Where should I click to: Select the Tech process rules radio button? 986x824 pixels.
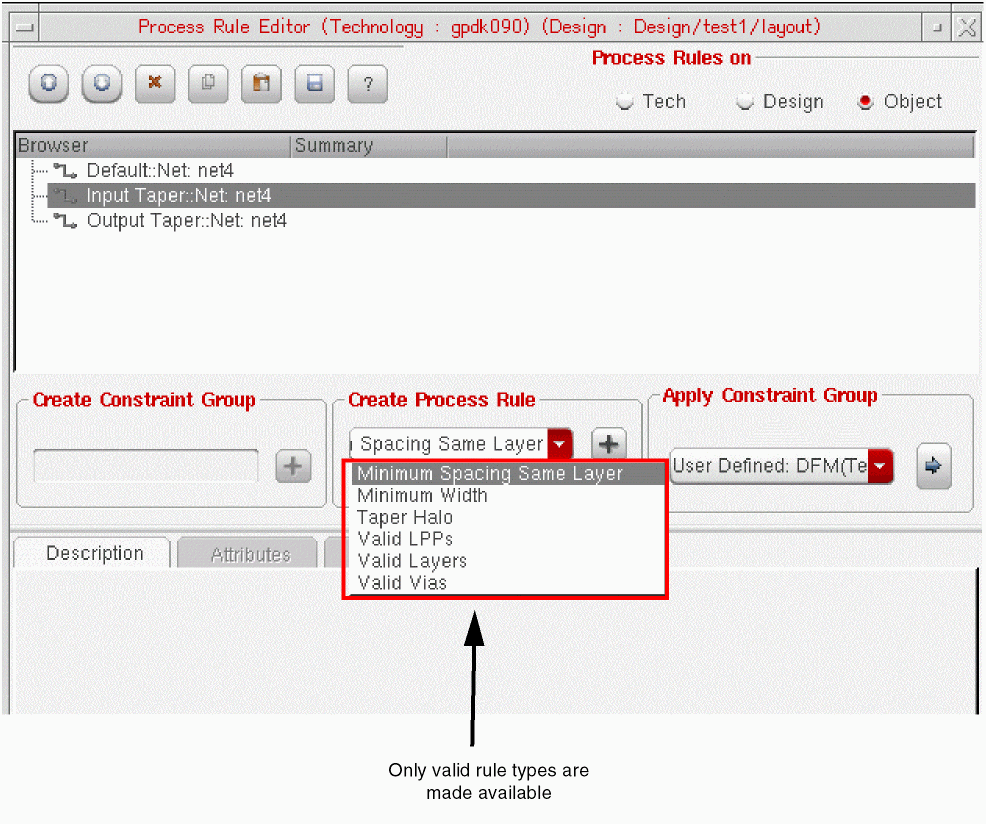point(624,101)
